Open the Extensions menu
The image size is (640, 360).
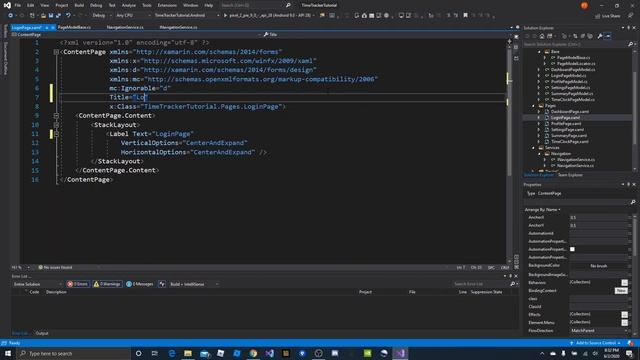[x=167, y=5]
